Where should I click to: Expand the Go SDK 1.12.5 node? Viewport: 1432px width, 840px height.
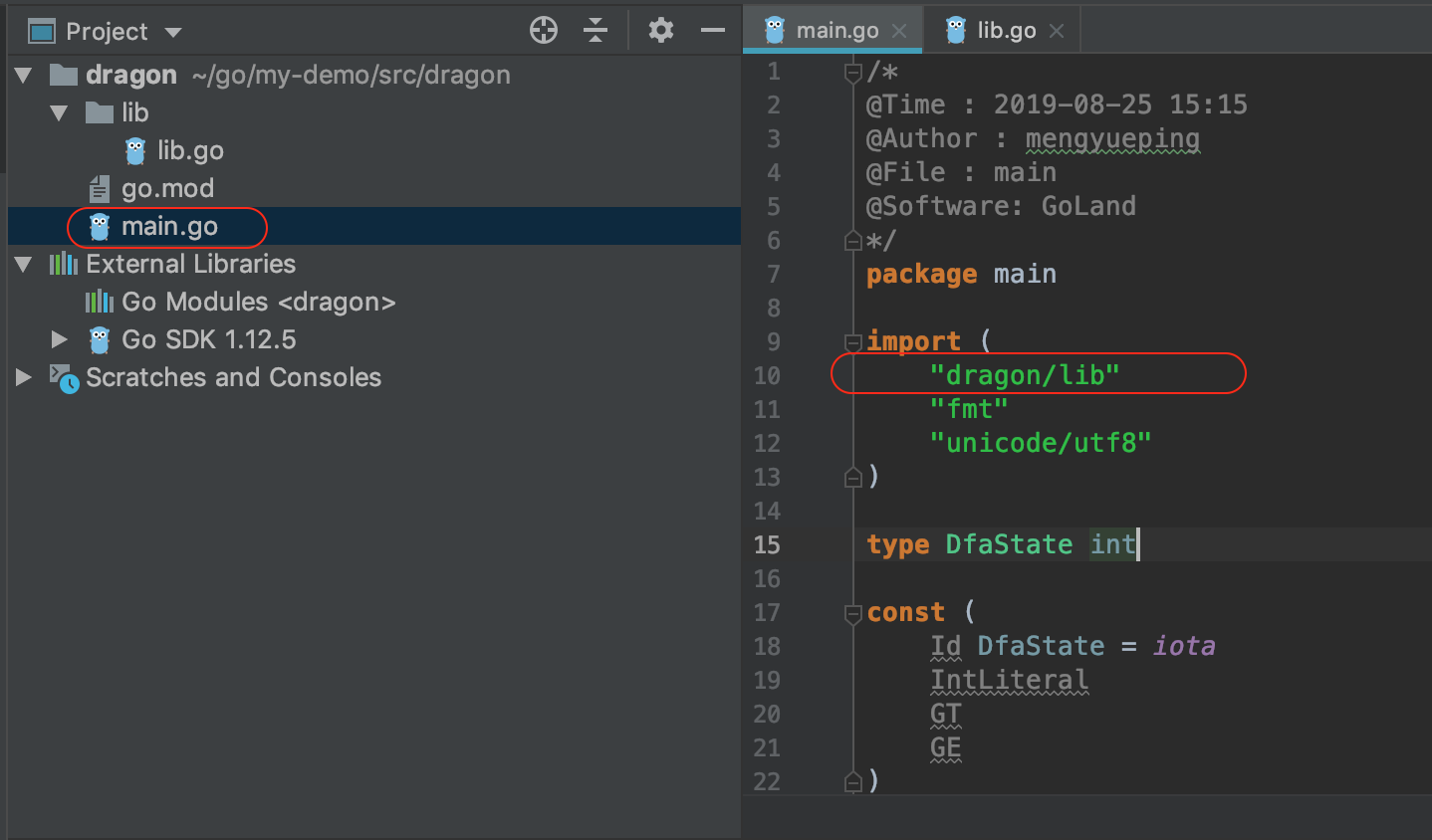coord(60,339)
